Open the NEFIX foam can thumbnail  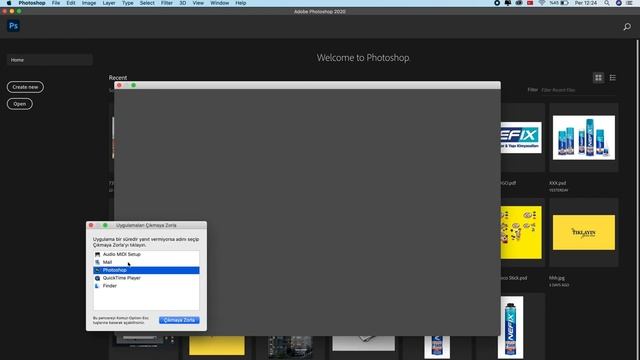(x=511, y=327)
